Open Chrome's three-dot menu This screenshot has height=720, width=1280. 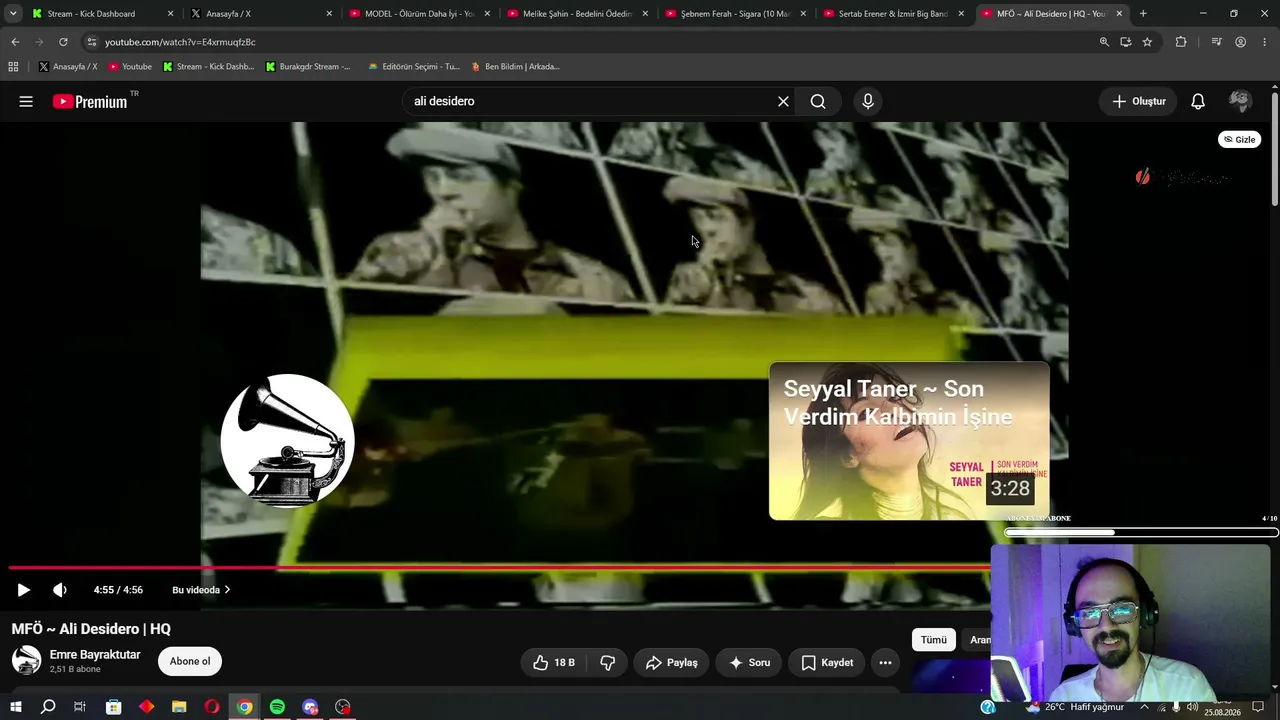point(1264,42)
